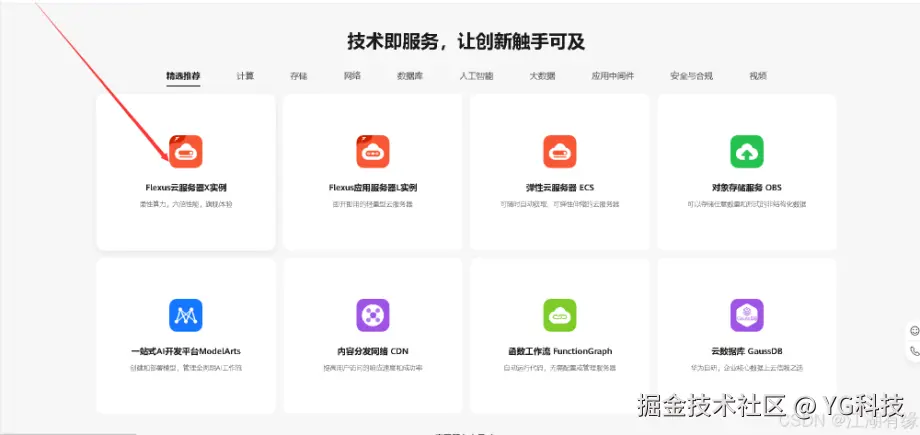Viewport: 920px width, 435px height.
Task: Open the Flexus应用服务器L实例 title link
Action: point(373,188)
